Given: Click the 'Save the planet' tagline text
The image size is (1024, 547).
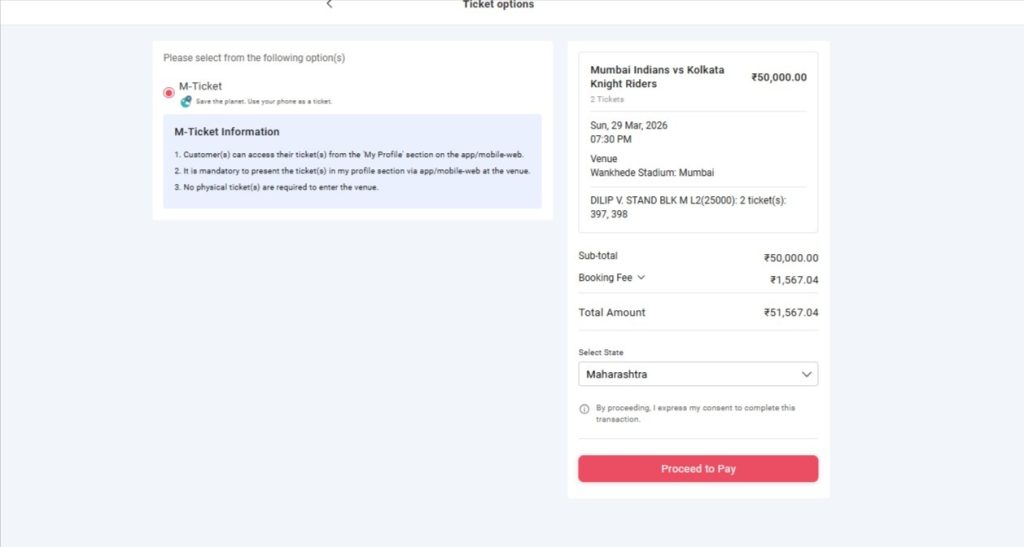Looking at the screenshot, I should (x=264, y=101).
